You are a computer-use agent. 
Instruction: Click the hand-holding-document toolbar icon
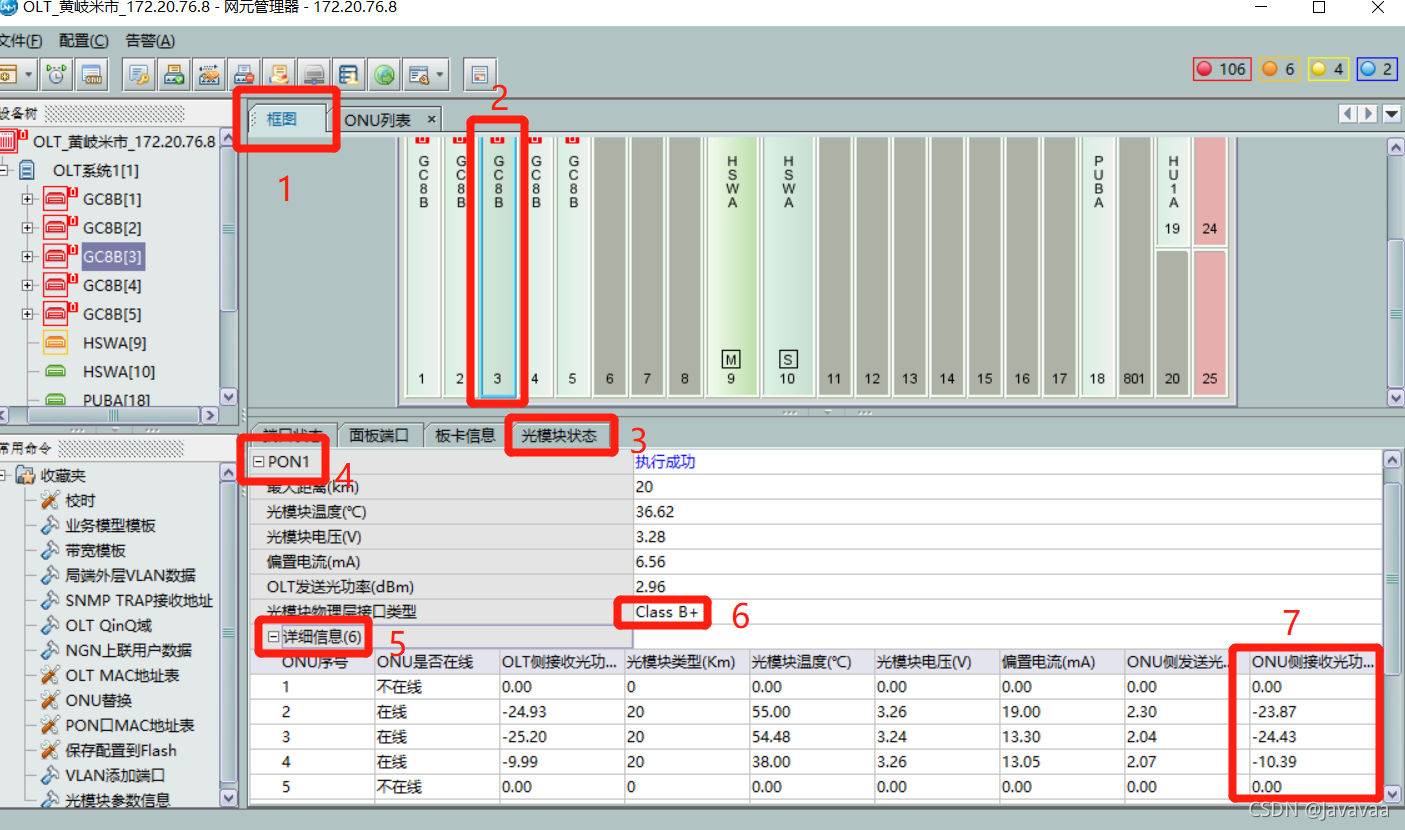279,74
